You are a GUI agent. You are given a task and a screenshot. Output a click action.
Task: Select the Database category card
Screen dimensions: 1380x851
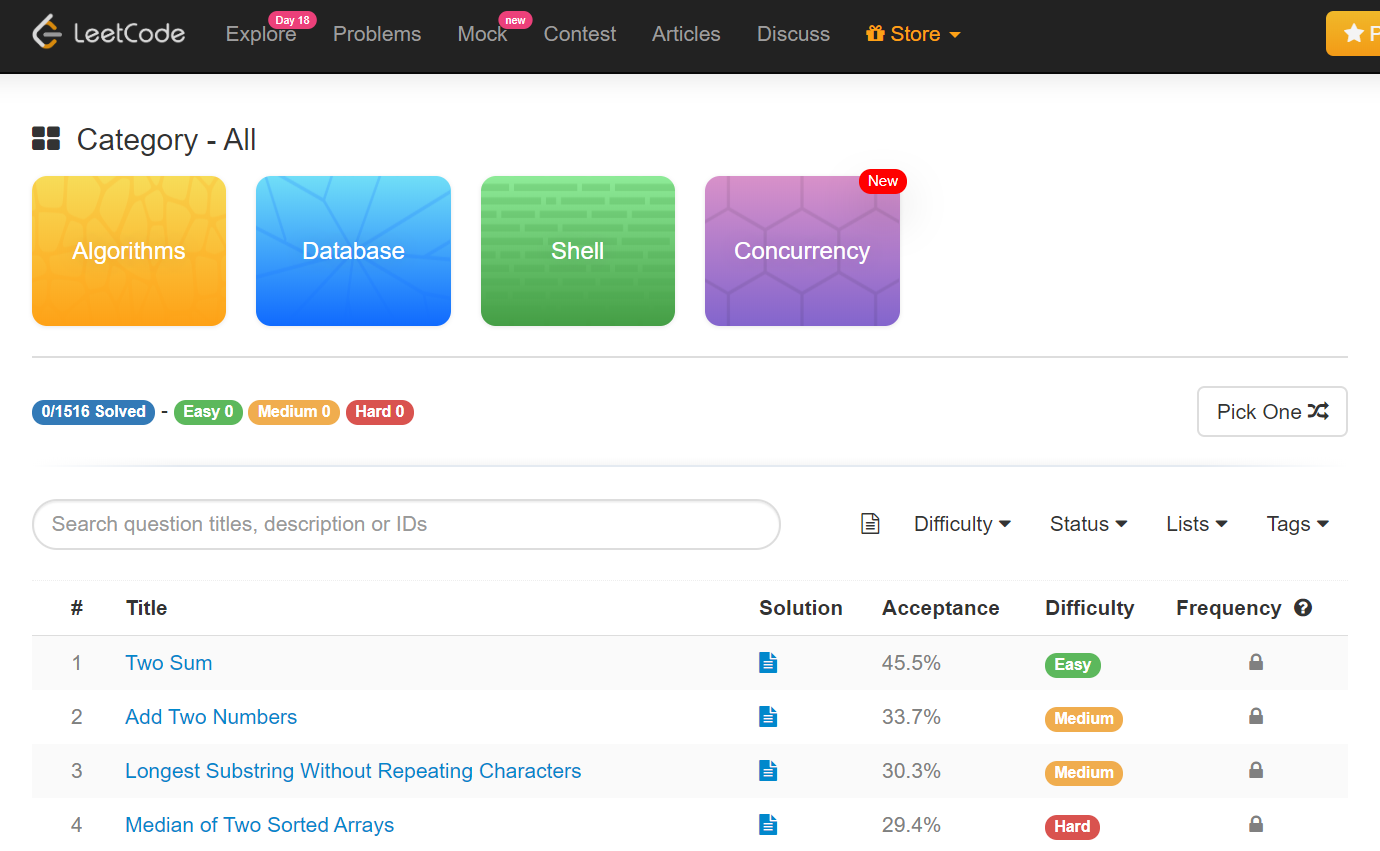pyautogui.click(x=353, y=251)
